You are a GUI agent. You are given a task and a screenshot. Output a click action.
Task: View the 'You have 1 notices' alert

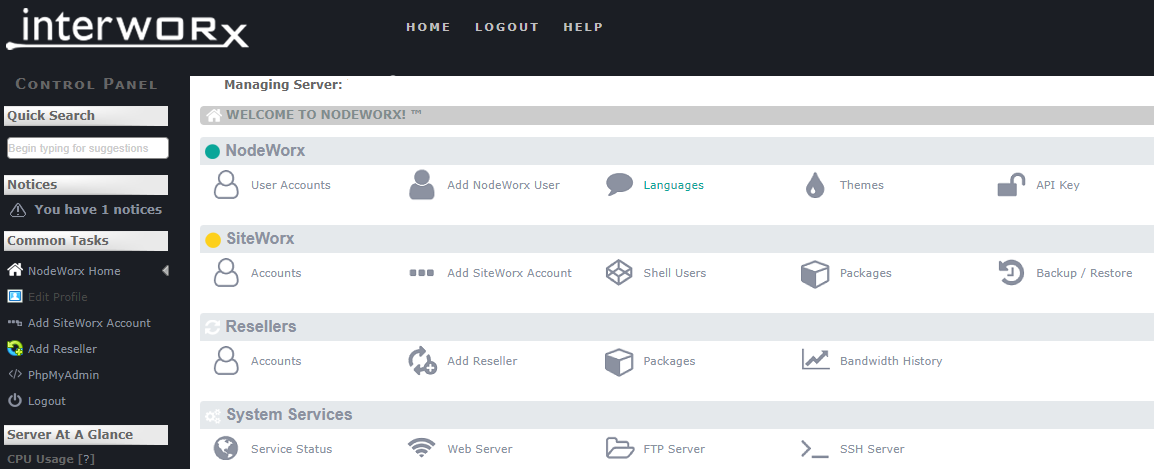97,210
